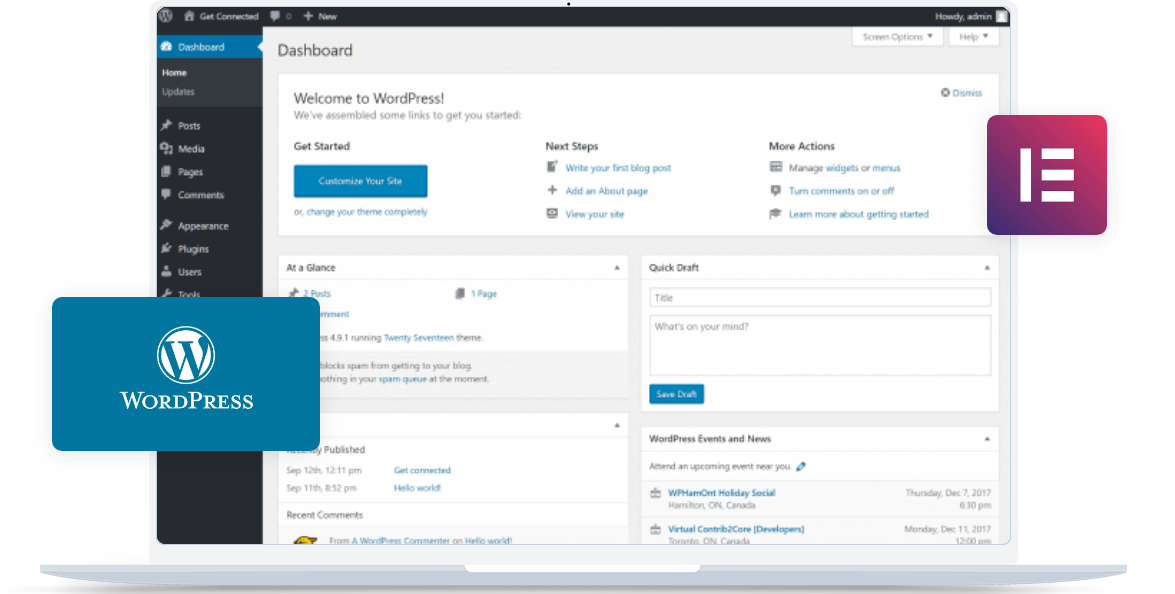Click the Plugins plug icon in sidebar
This screenshot has height=594, width=1175.
click(x=166, y=248)
